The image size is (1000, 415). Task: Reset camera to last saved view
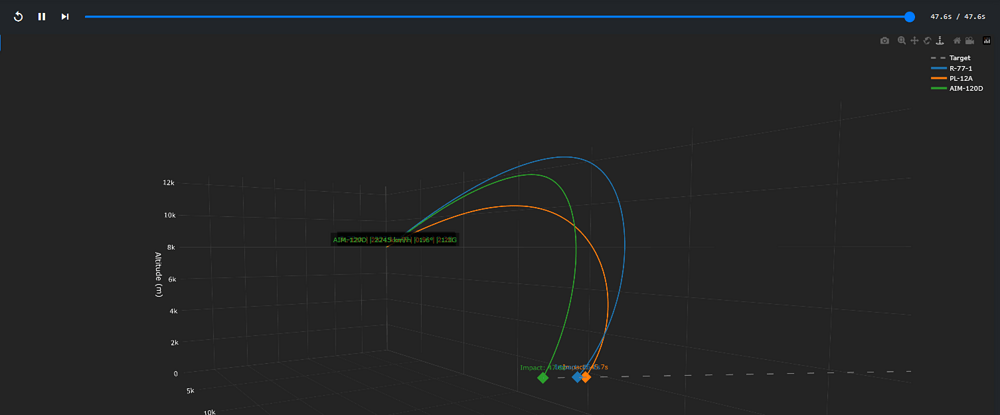pyautogui.click(x=969, y=41)
